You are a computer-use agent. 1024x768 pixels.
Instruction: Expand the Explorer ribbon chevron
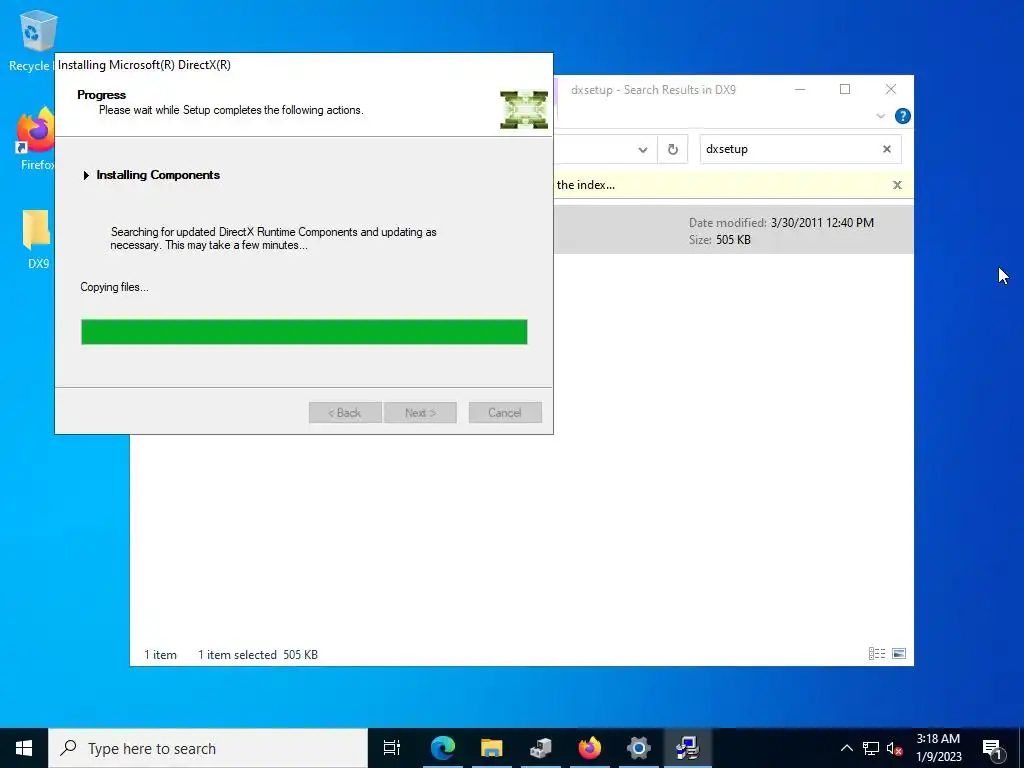pos(880,116)
